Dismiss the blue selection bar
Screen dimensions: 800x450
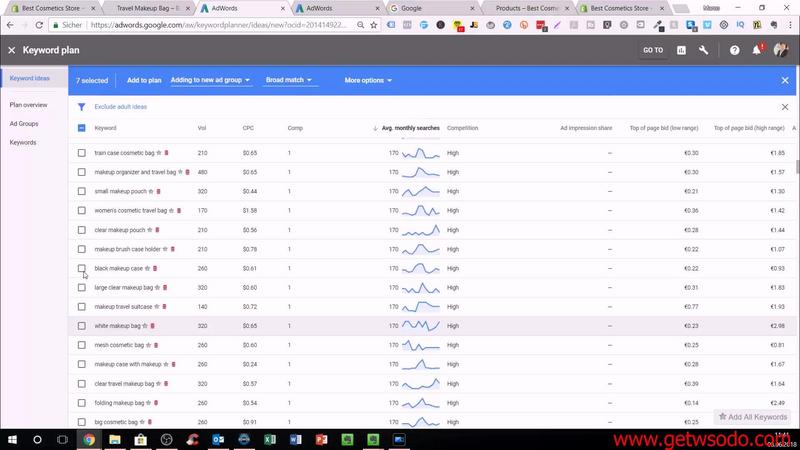click(x=785, y=81)
